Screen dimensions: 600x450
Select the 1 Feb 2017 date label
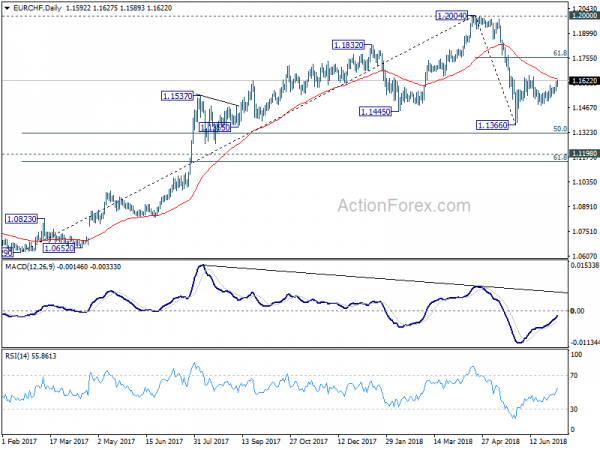pos(20,441)
